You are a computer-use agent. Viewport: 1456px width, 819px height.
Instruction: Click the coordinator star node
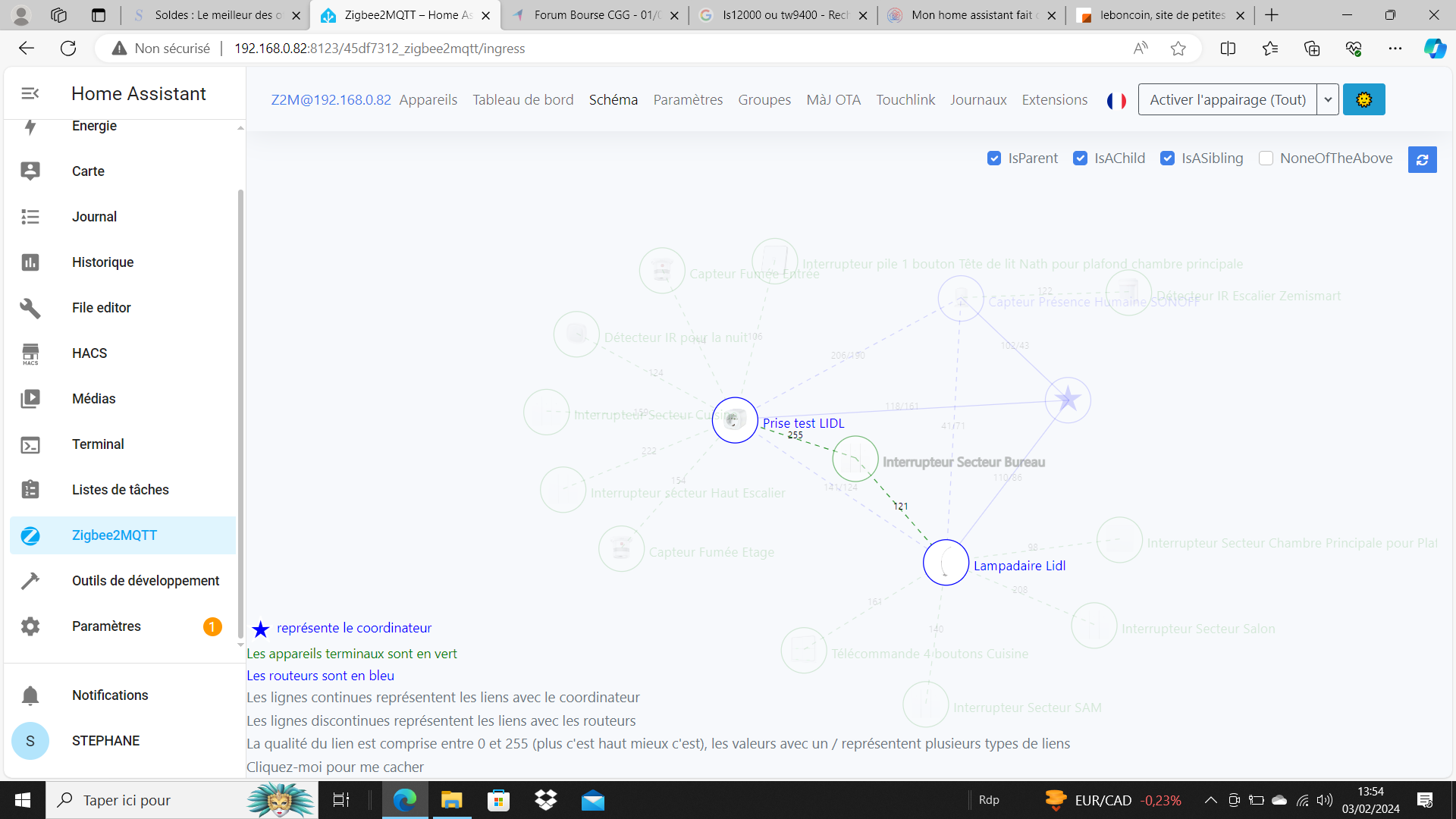click(x=1068, y=399)
